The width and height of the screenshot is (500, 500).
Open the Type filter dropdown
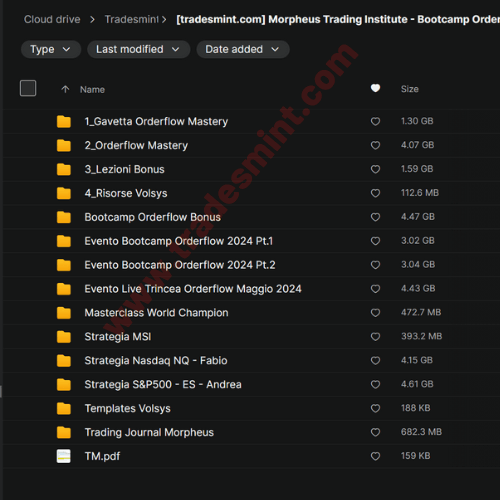pyautogui.click(x=51, y=49)
